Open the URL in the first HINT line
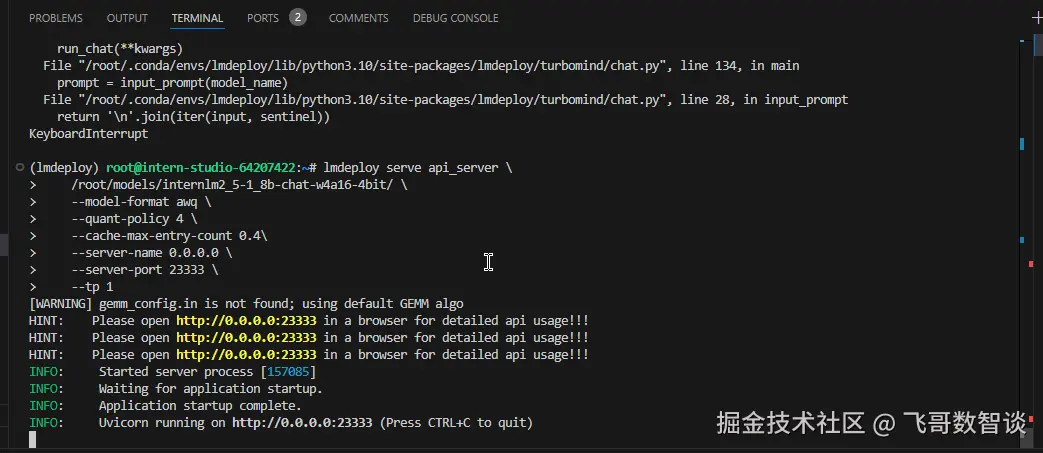Viewport: 1043px width, 453px height. pyautogui.click(x=246, y=321)
